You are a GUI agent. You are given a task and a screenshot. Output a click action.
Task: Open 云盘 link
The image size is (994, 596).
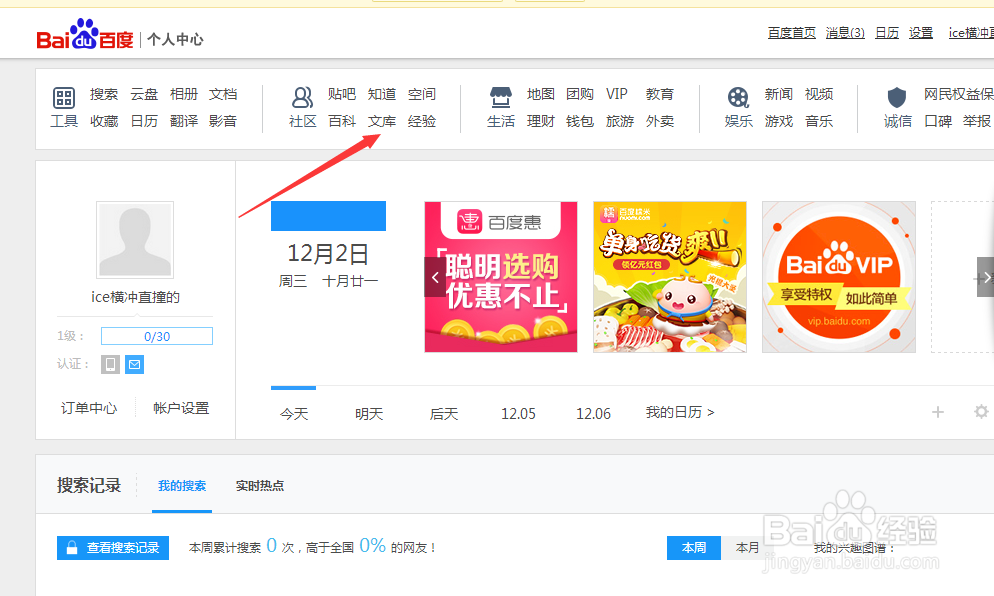[x=144, y=94]
